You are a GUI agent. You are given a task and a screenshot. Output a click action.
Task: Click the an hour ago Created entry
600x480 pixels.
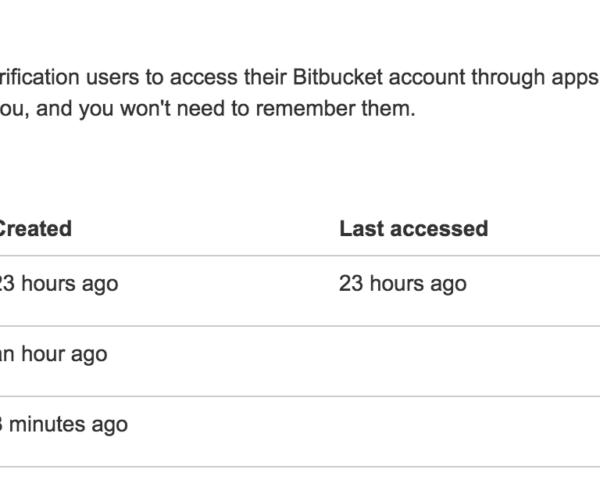click(x=52, y=354)
